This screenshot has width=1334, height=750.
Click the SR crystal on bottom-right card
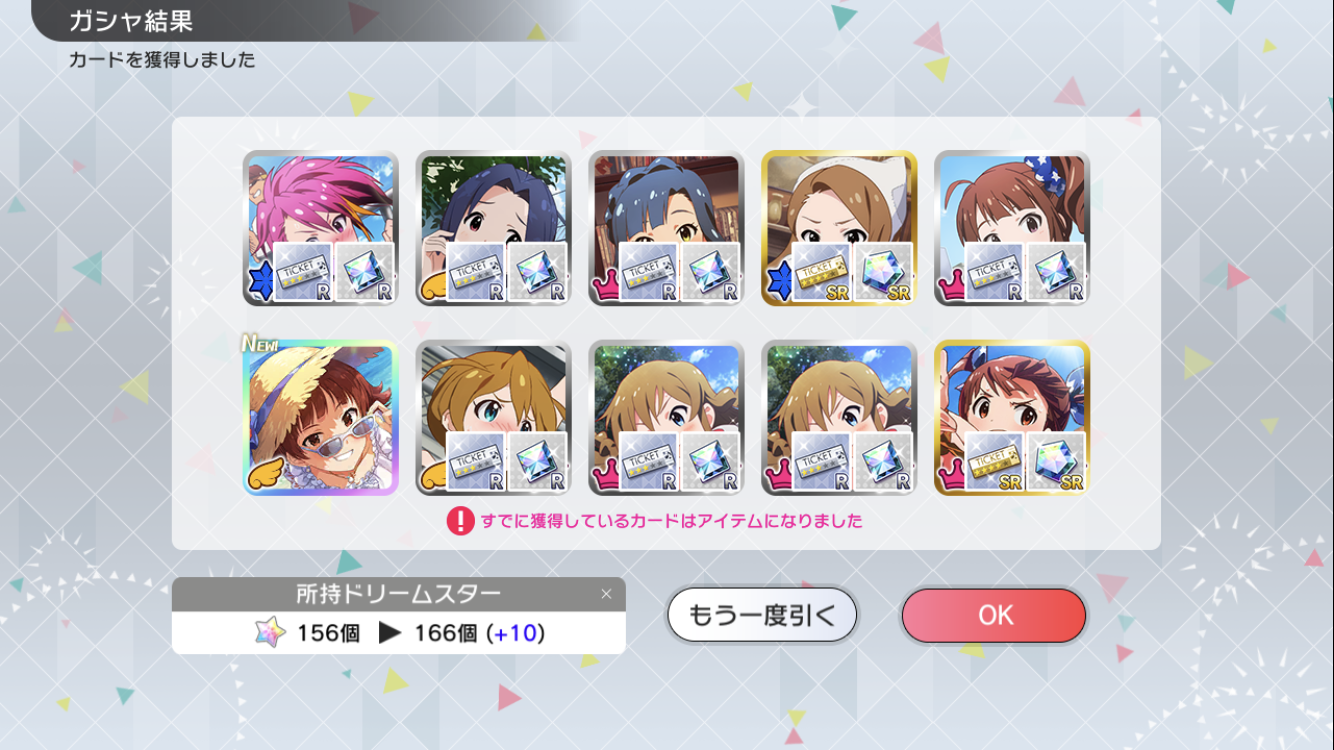point(1057,462)
